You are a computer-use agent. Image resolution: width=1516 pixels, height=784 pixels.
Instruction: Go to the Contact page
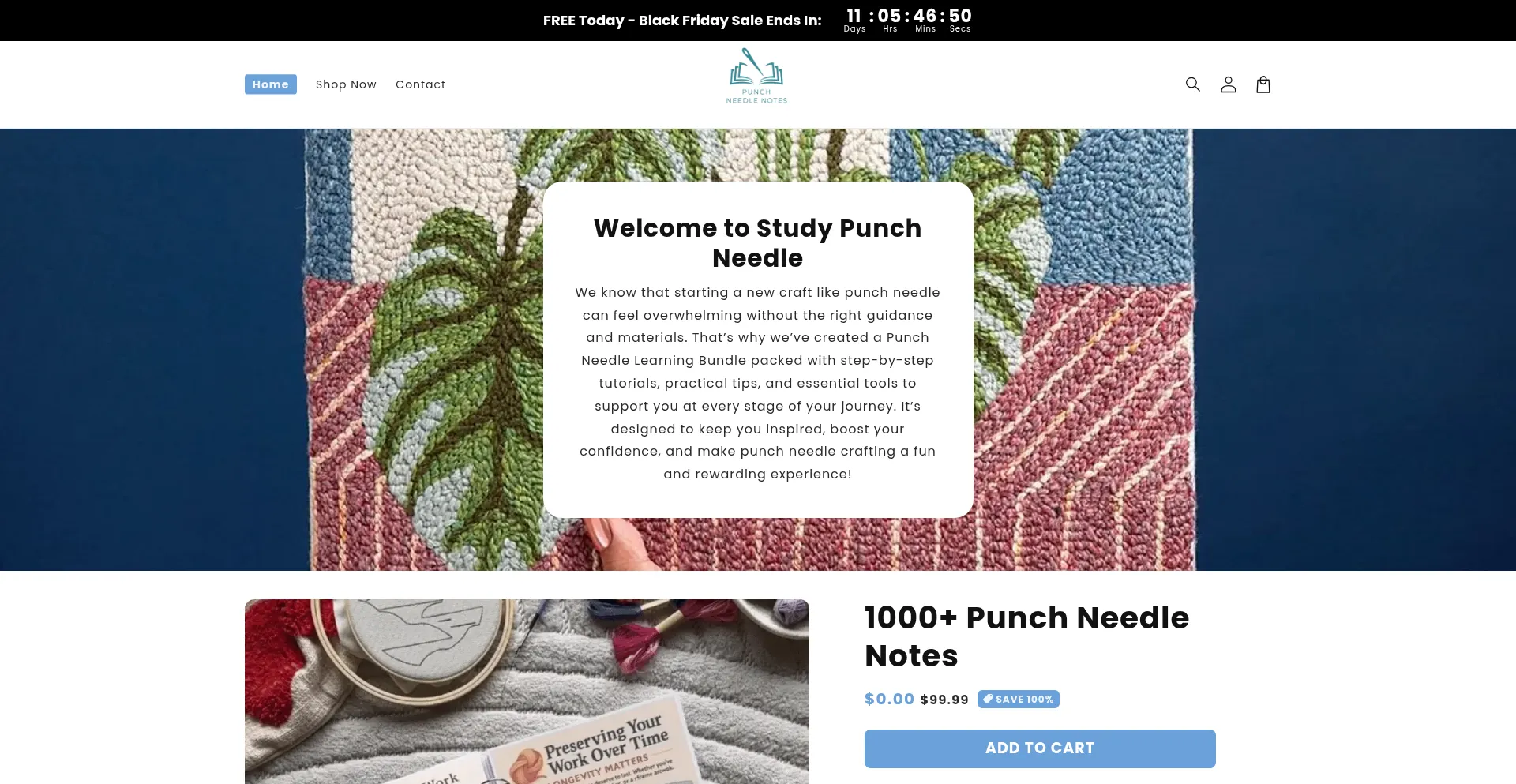tap(421, 84)
